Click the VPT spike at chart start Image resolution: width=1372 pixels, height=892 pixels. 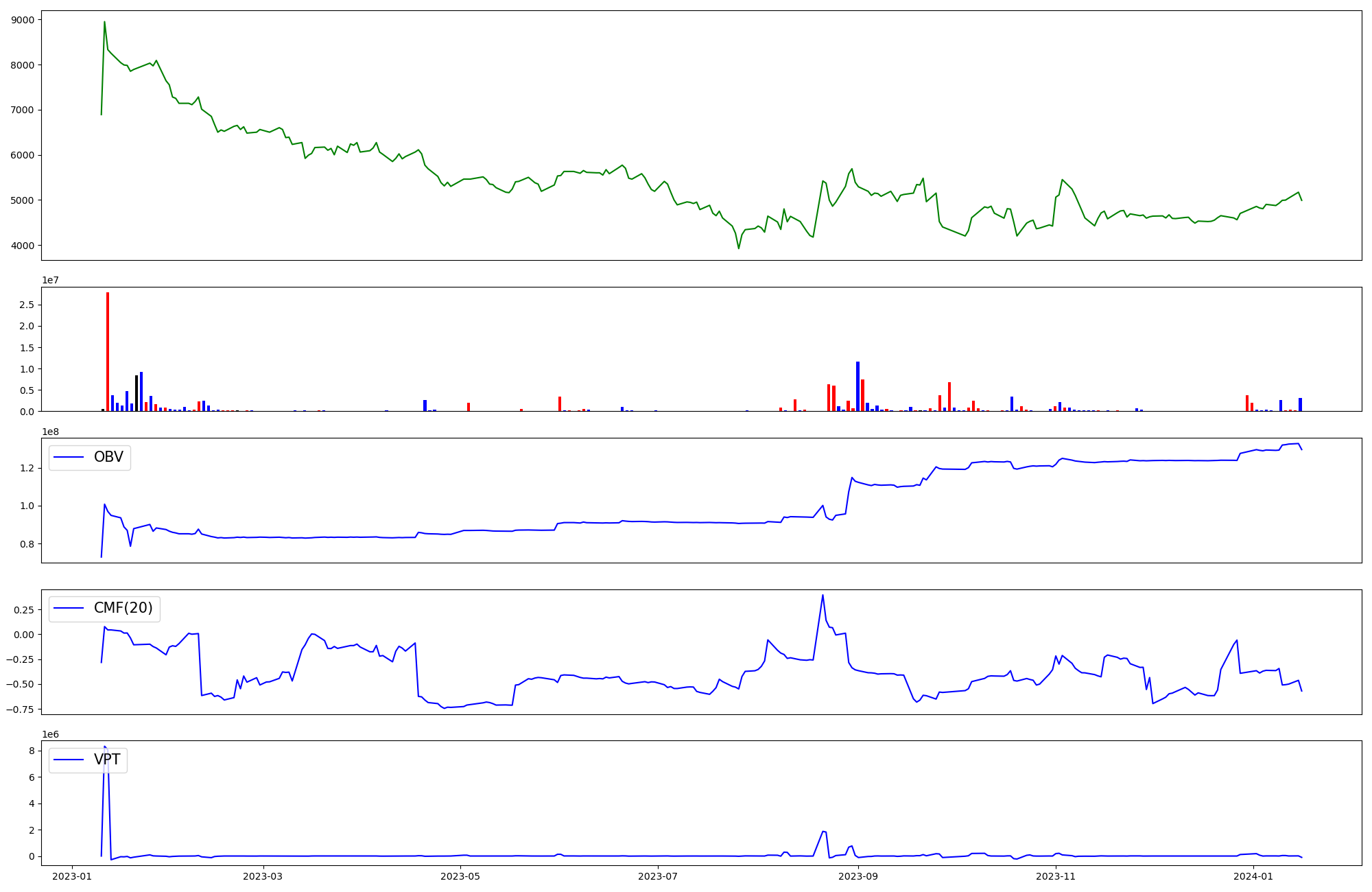pyautogui.click(x=105, y=747)
